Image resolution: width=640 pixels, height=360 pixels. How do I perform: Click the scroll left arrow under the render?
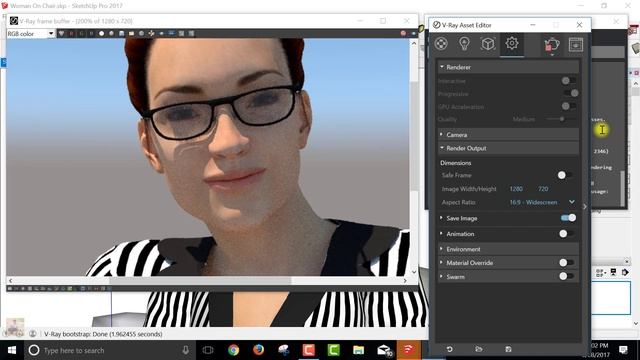pyautogui.click(x=10, y=281)
